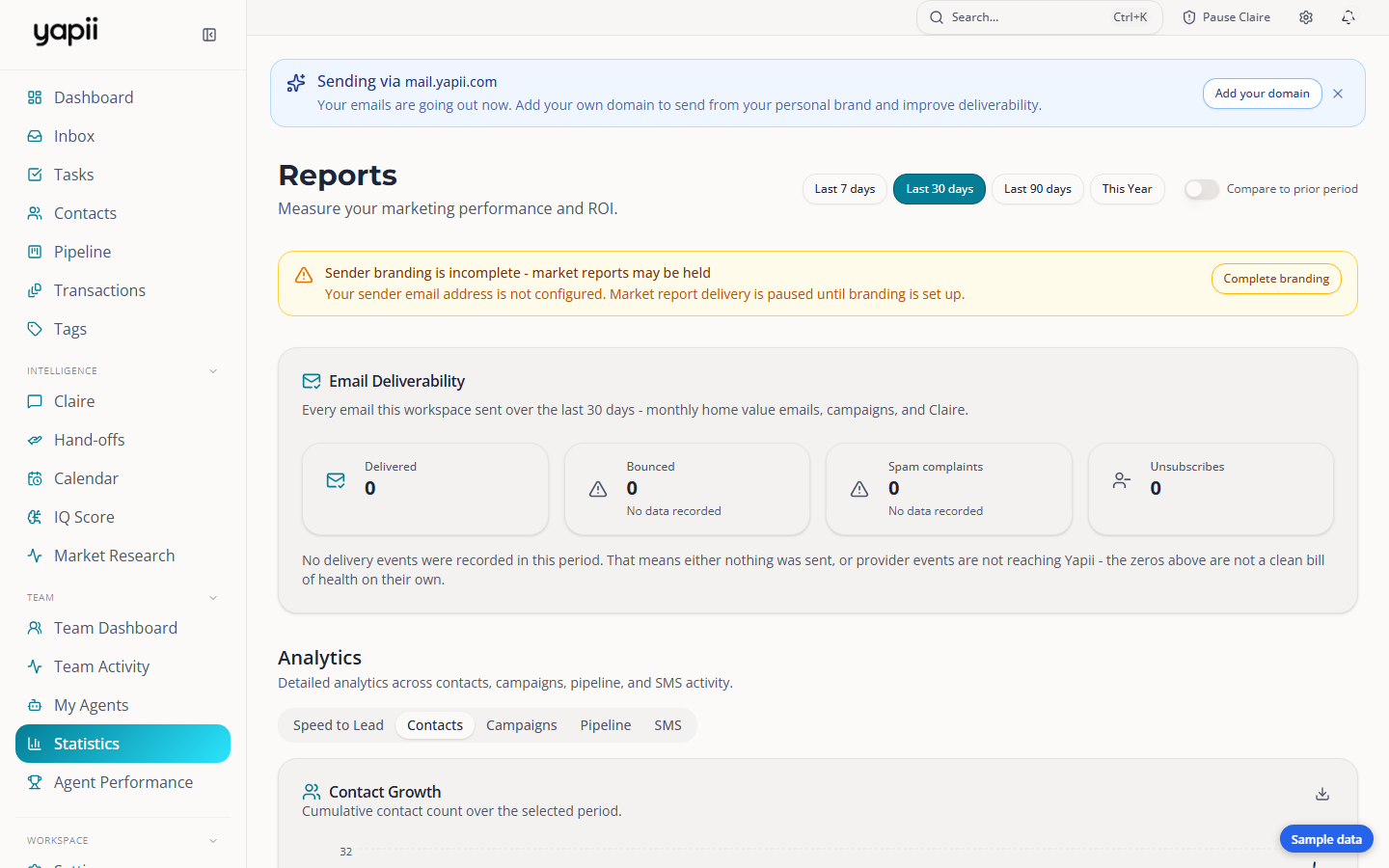The height and width of the screenshot is (868, 1389).
Task: Click the Statistics bar chart icon
Action: pos(35,744)
